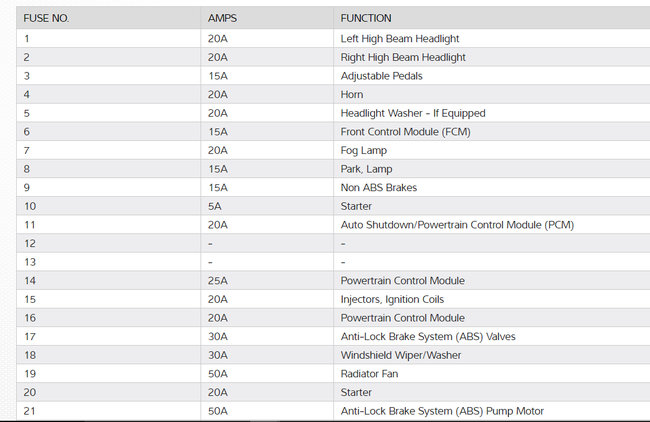Image resolution: width=650 pixels, height=422 pixels.
Task: Click Anti-Lock Brake System (ABS) Valves text
Action: [x=428, y=336]
